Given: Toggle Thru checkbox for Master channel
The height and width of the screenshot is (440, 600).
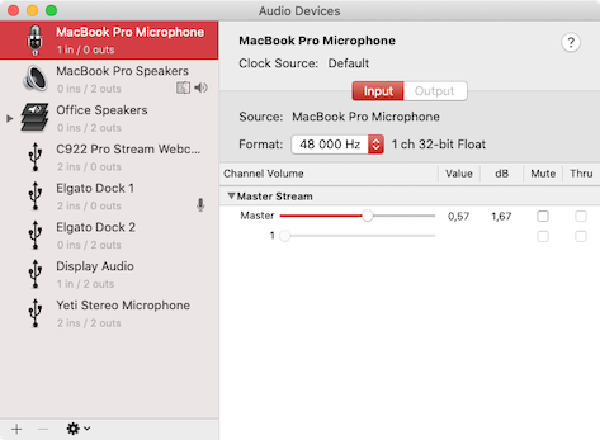Looking at the screenshot, I should click(581, 216).
